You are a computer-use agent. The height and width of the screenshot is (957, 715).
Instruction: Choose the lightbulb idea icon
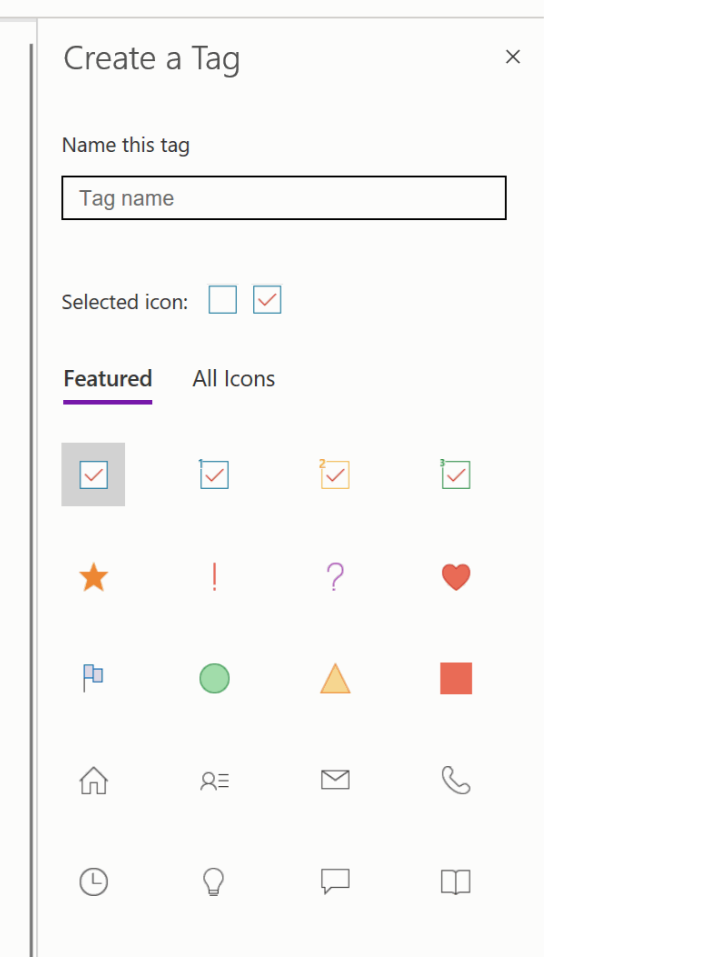[214, 882]
